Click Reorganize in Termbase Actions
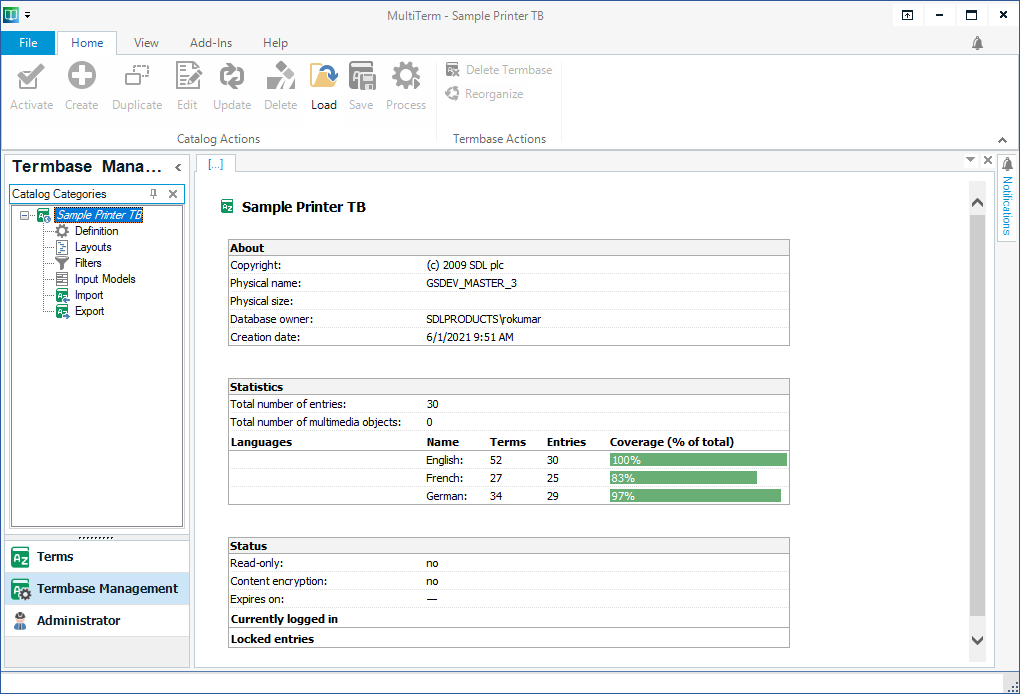1020x694 pixels. [485, 94]
